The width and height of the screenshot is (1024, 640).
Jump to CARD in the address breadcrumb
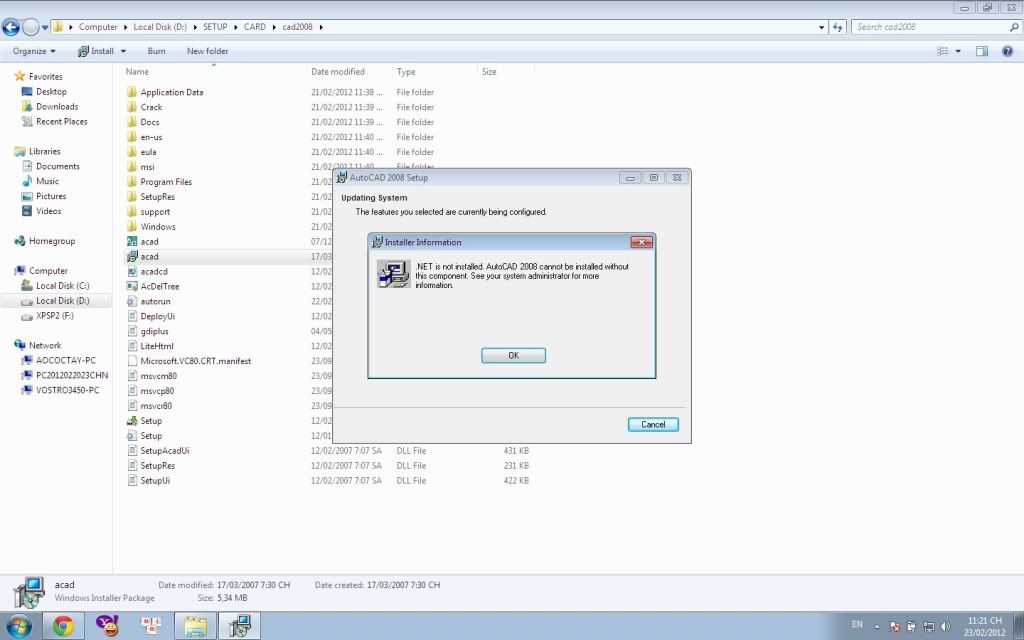coord(255,27)
